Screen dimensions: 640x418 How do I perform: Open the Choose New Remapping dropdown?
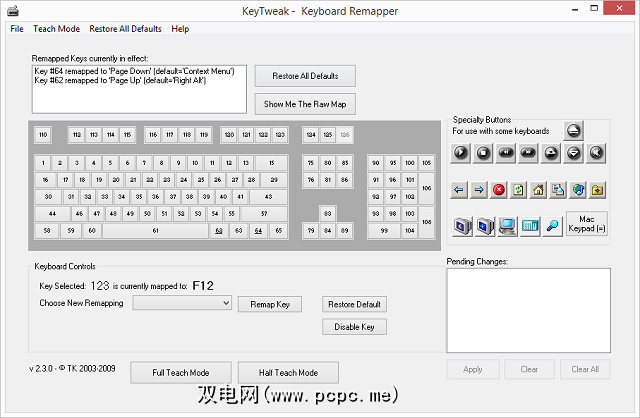[182, 302]
